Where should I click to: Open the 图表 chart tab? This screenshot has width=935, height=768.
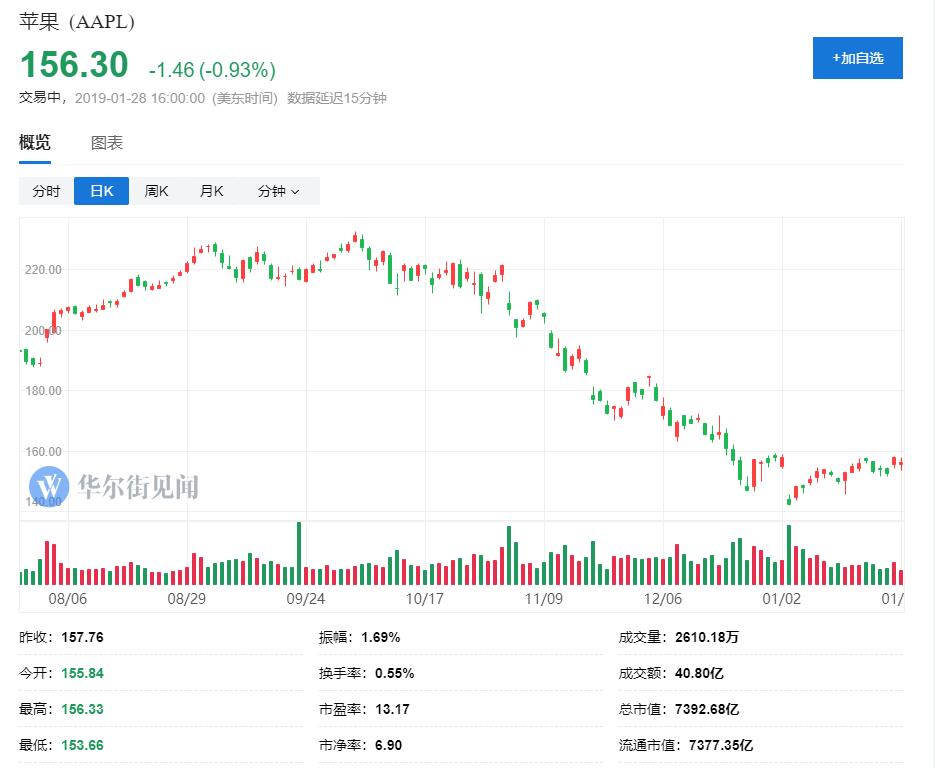click(x=107, y=143)
